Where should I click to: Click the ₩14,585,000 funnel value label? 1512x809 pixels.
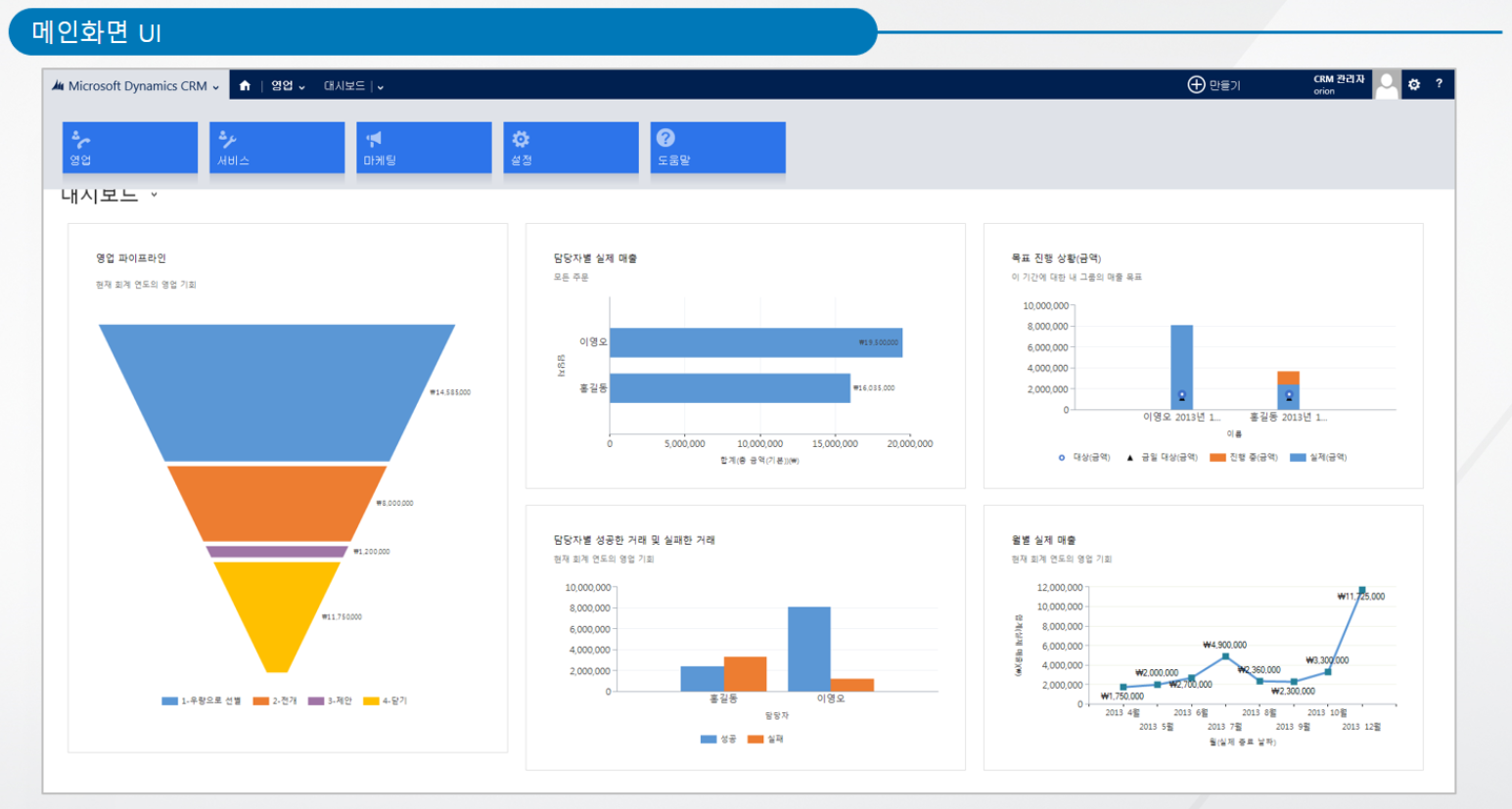click(450, 392)
